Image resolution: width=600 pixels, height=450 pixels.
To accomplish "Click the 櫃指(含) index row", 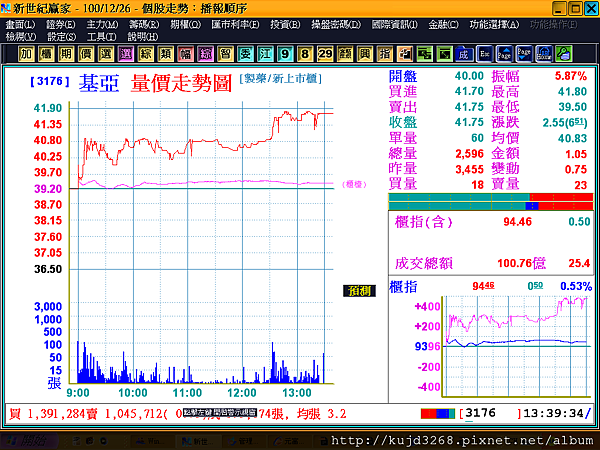I will (x=491, y=222).
